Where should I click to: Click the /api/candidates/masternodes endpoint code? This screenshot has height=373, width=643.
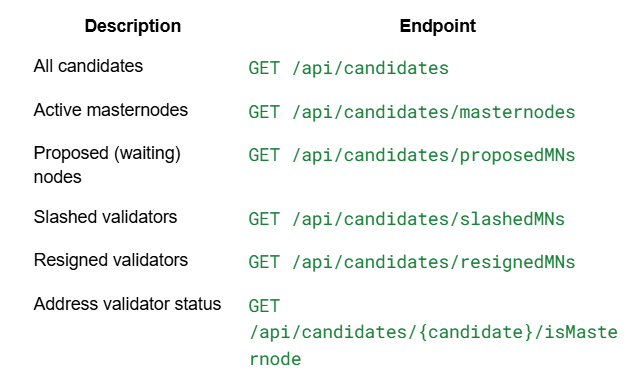(433, 112)
